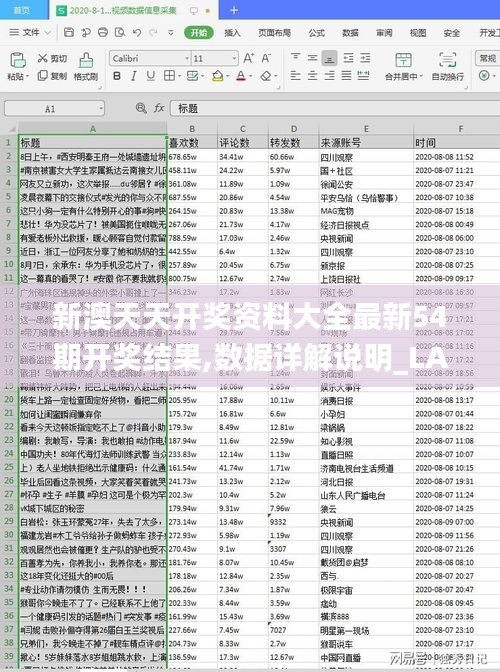
Task: Click the Paste clipboard icon
Action: tap(18, 60)
